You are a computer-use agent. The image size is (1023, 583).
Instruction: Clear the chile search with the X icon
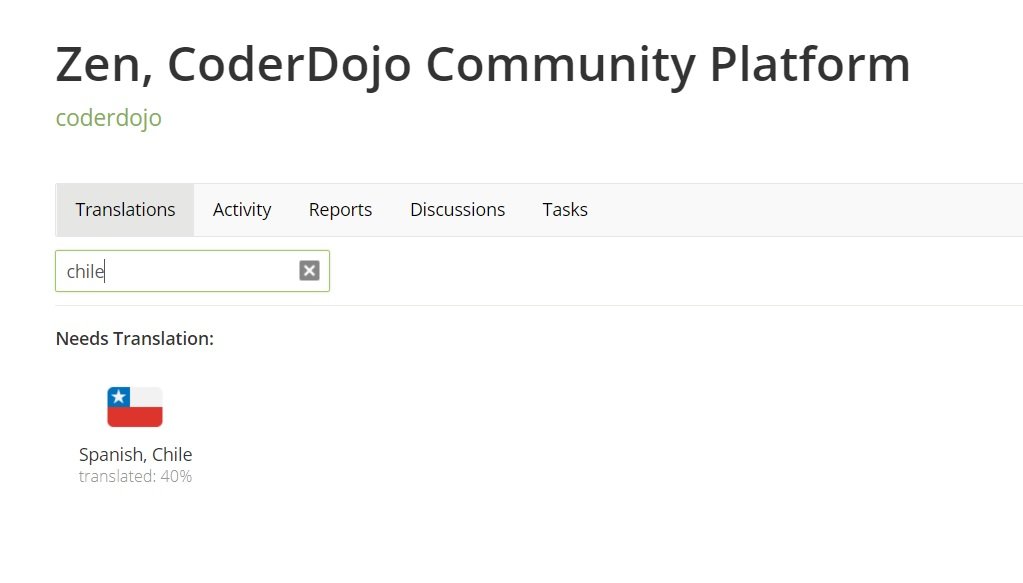(x=309, y=271)
